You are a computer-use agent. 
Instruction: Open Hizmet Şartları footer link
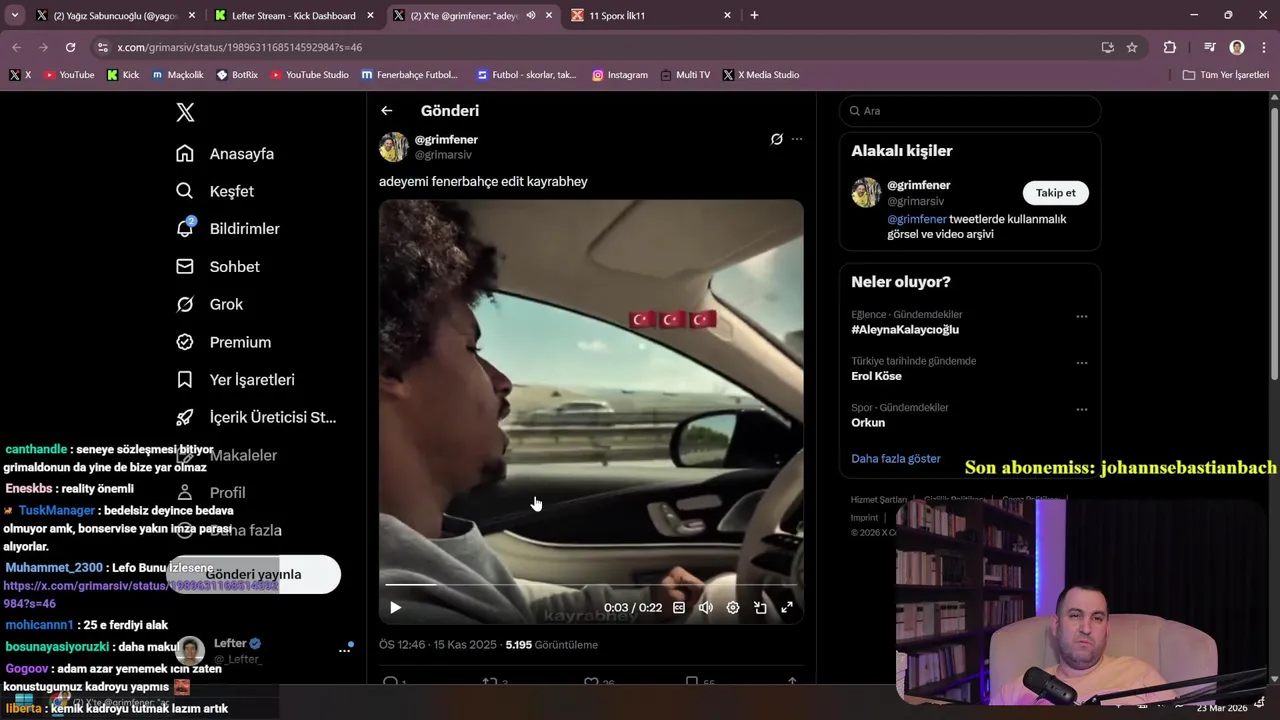(x=879, y=499)
